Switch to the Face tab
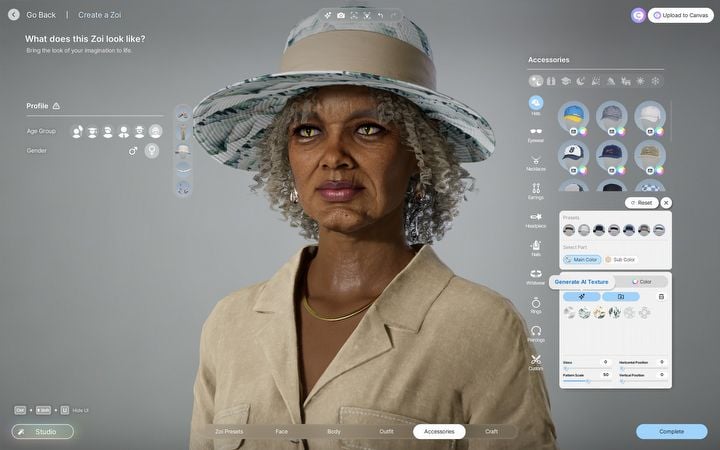 281,431
